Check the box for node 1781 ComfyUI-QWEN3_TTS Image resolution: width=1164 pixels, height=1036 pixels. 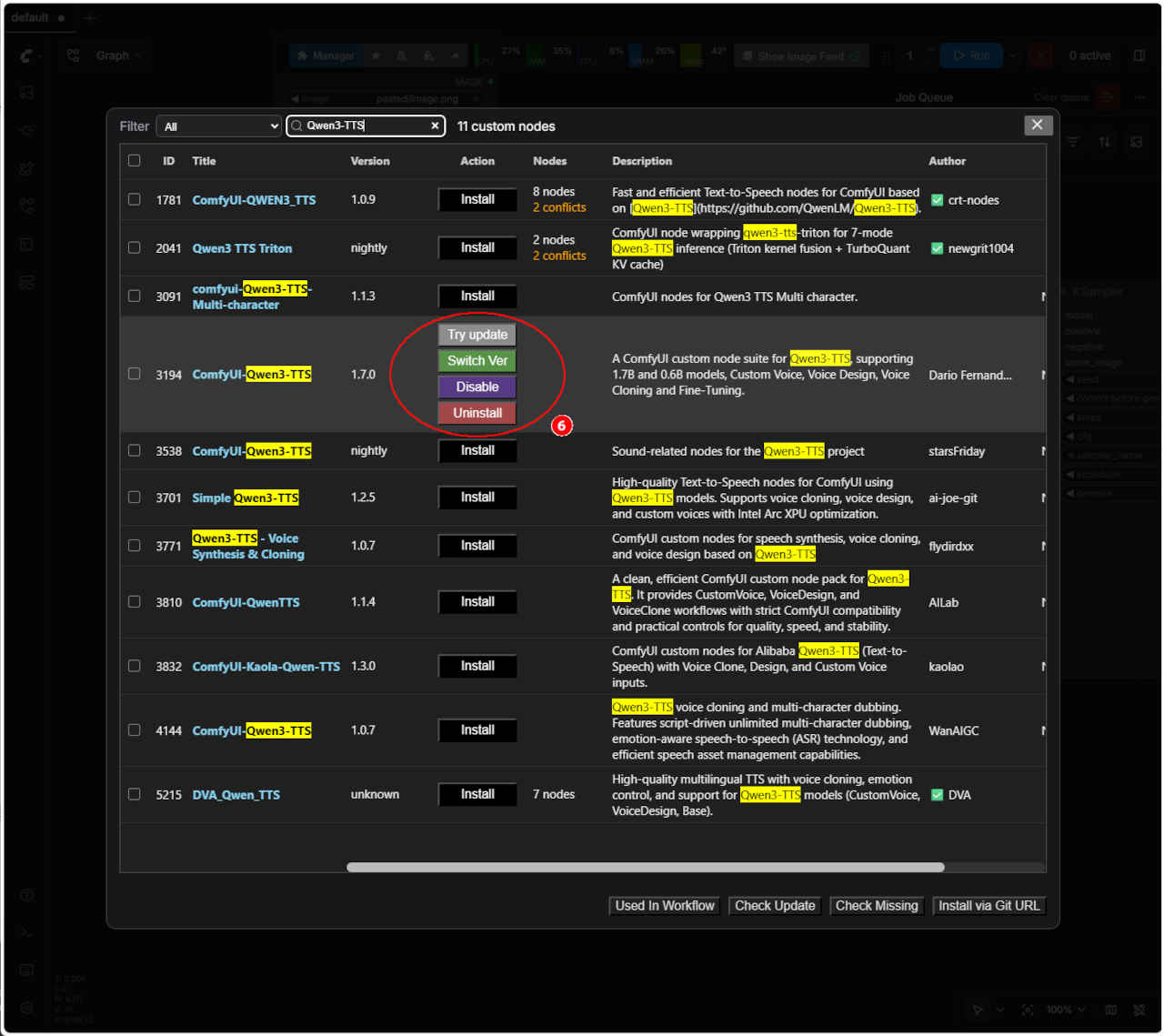coord(135,199)
